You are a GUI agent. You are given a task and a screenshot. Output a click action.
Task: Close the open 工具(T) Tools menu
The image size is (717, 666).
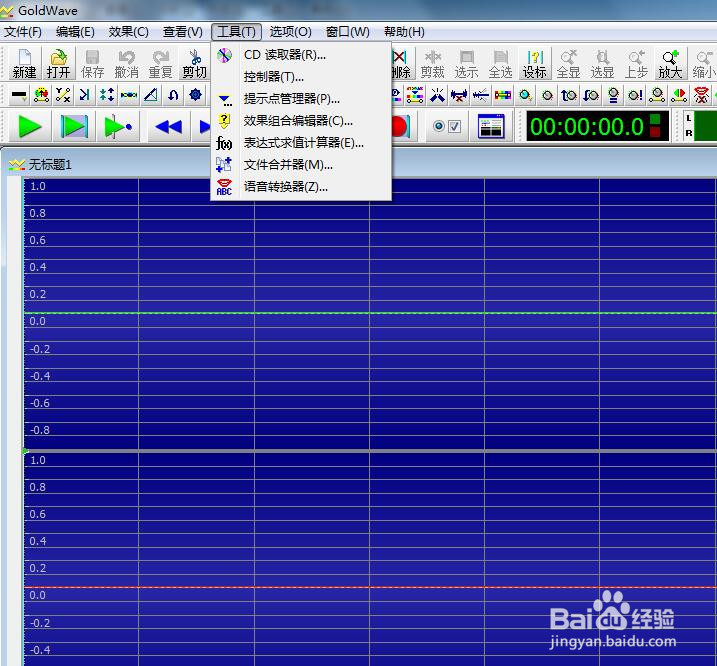(x=236, y=32)
